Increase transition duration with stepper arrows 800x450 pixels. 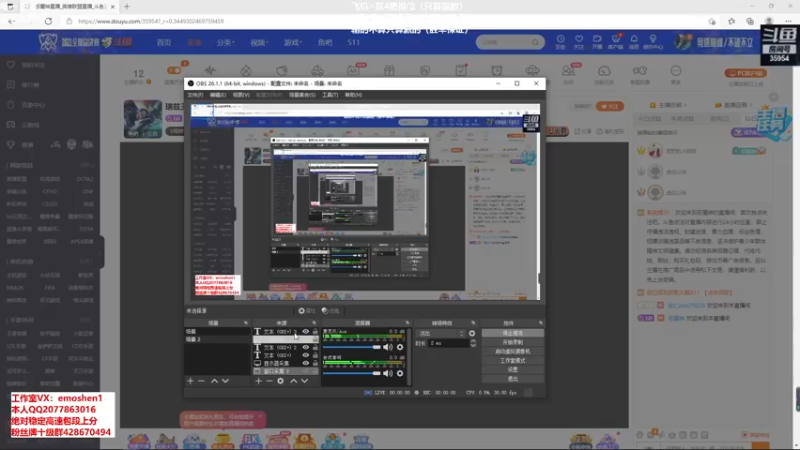[x=473, y=341]
